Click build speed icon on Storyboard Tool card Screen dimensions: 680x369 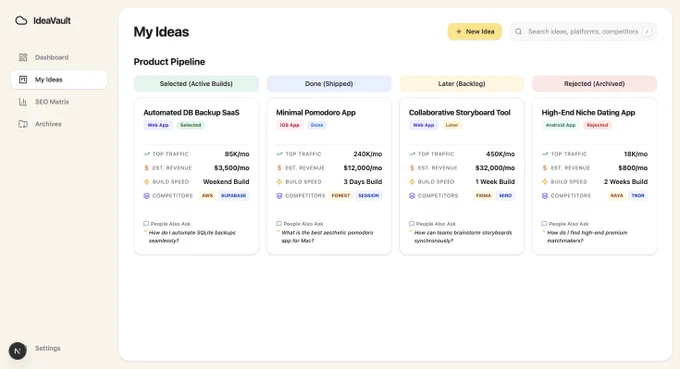pos(412,182)
